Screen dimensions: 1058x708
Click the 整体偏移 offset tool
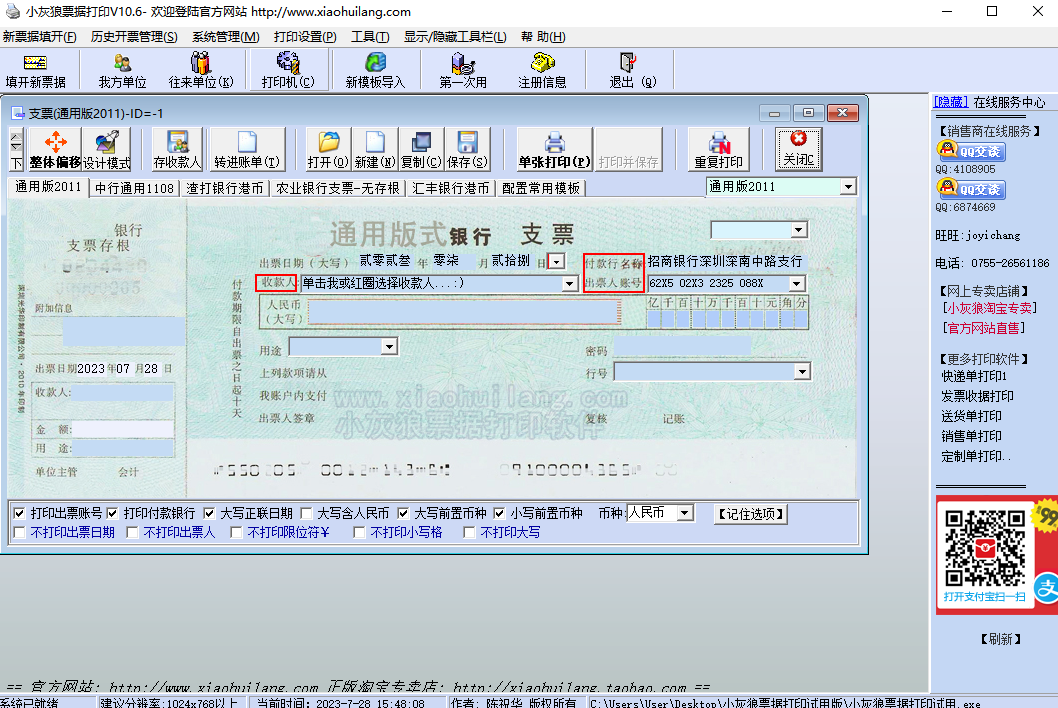(55, 149)
